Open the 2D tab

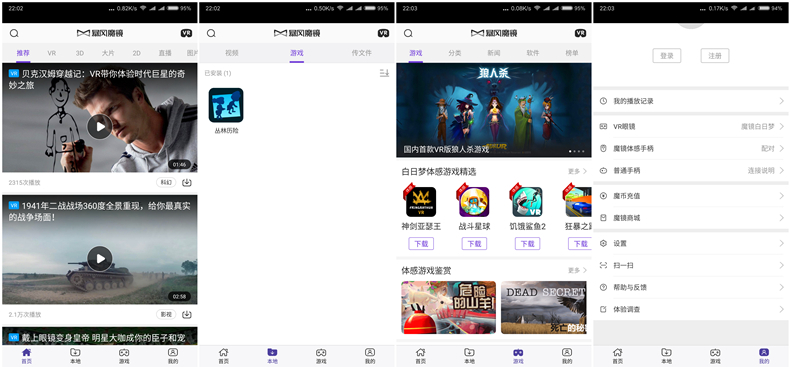tap(137, 53)
